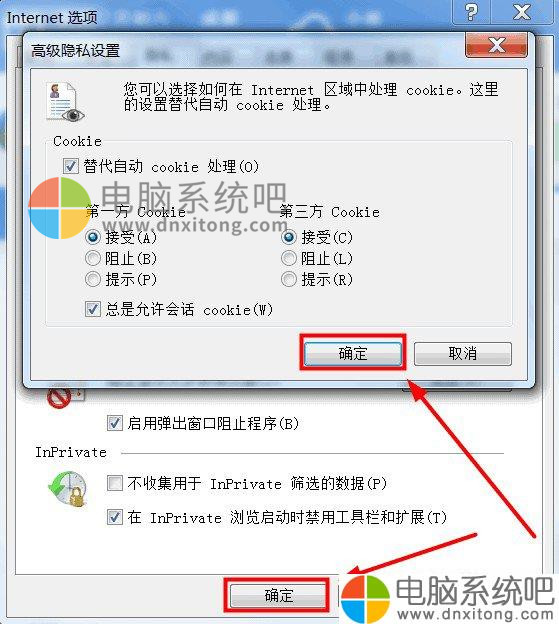
Task: Click the red pop-up blocker icon
Action: (60, 397)
